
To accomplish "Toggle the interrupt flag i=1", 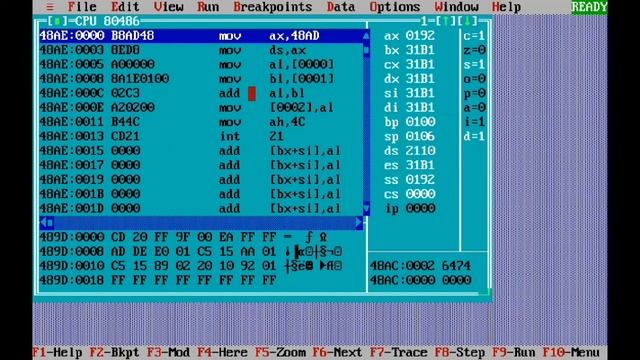I will click(474, 122).
